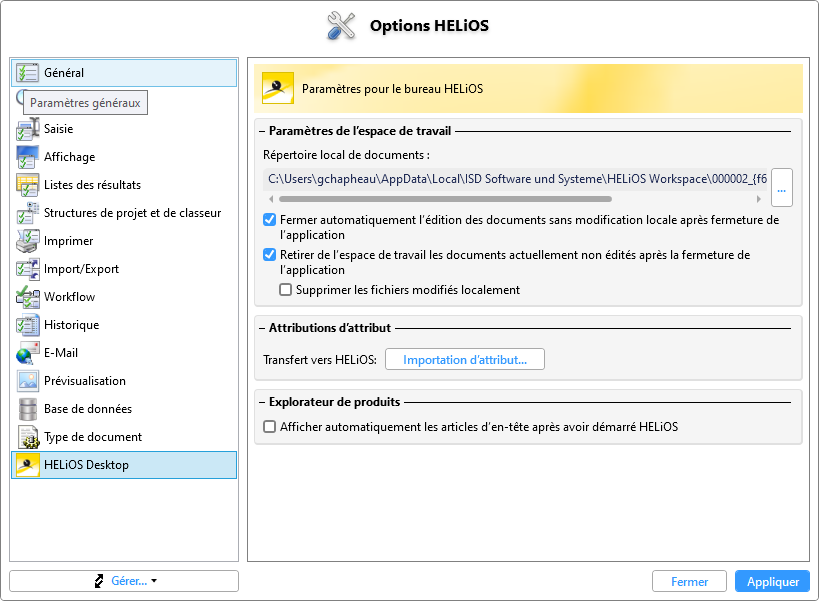This screenshot has width=819, height=601.
Task: Open the Affichage display icon
Action: [28, 157]
